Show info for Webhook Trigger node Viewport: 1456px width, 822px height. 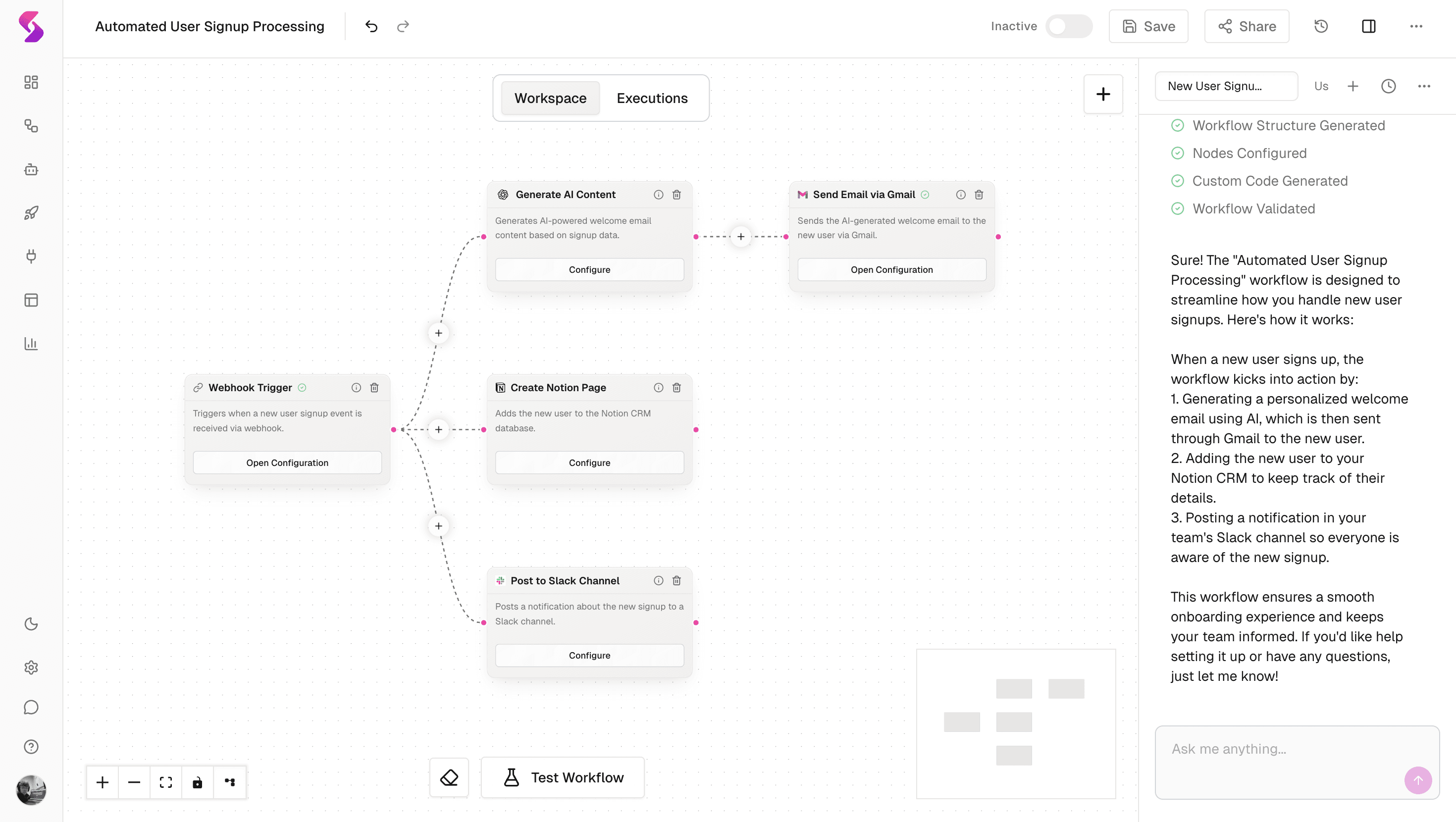pyautogui.click(x=356, y=387)
